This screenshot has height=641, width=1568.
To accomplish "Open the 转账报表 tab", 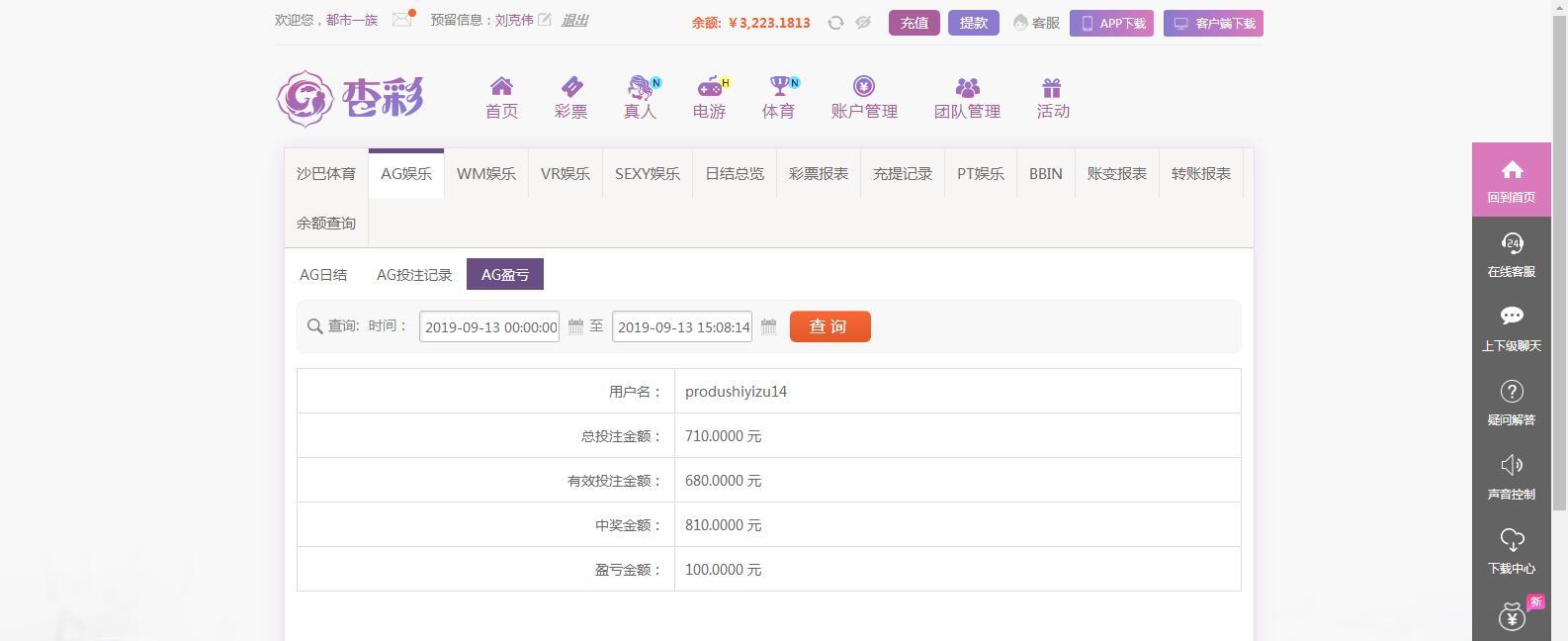I will 1201,173.
